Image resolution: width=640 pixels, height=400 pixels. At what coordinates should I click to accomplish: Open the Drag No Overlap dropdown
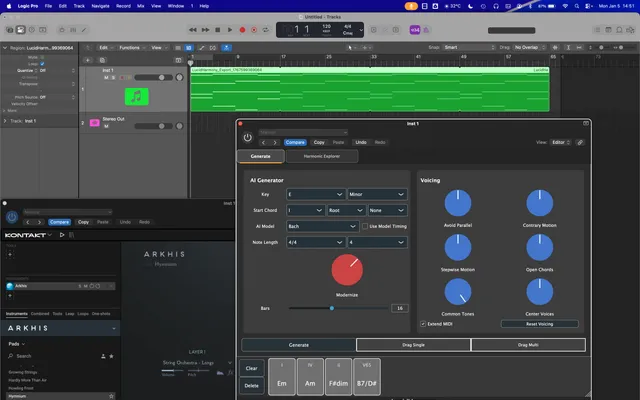click(529, 47)
